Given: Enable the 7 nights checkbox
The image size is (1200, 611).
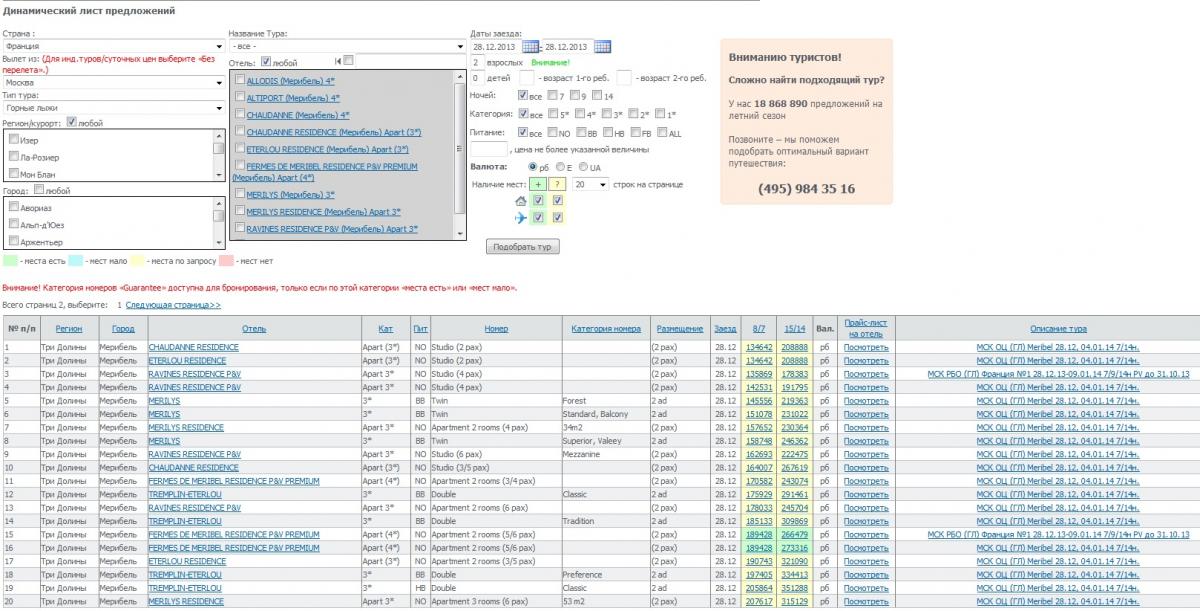Looking at the screenshot, I should click(552, 95).
